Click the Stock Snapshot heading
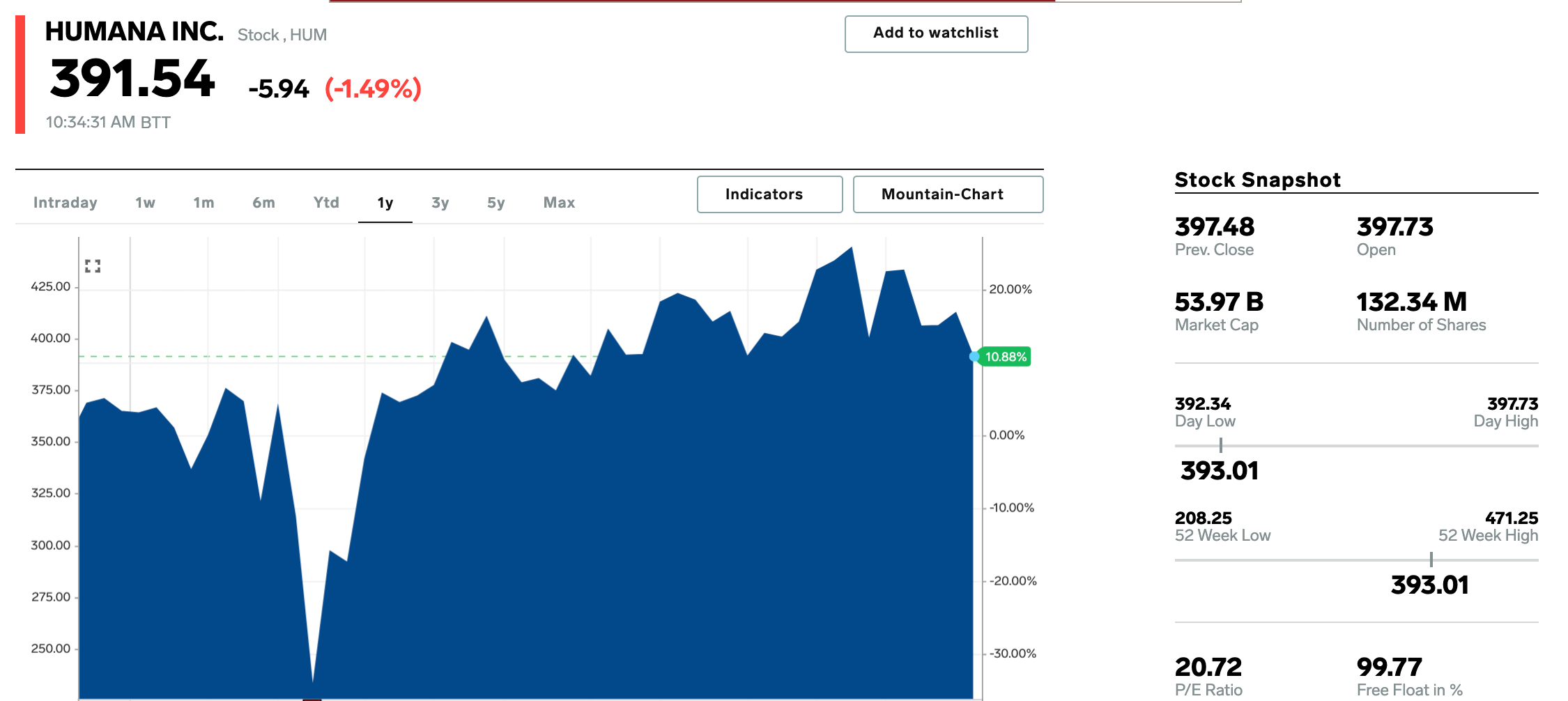 (x=1258, y=180)
